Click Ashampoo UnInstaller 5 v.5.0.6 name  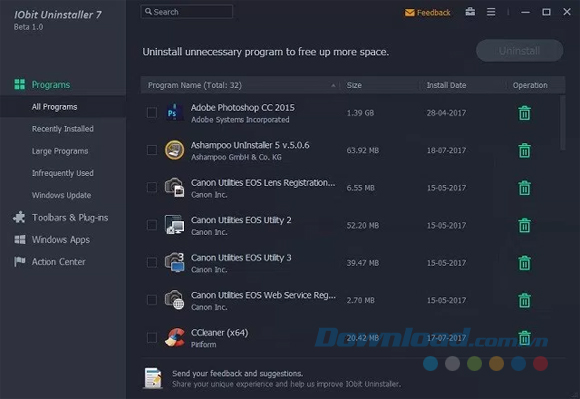(x=250, y=145)
